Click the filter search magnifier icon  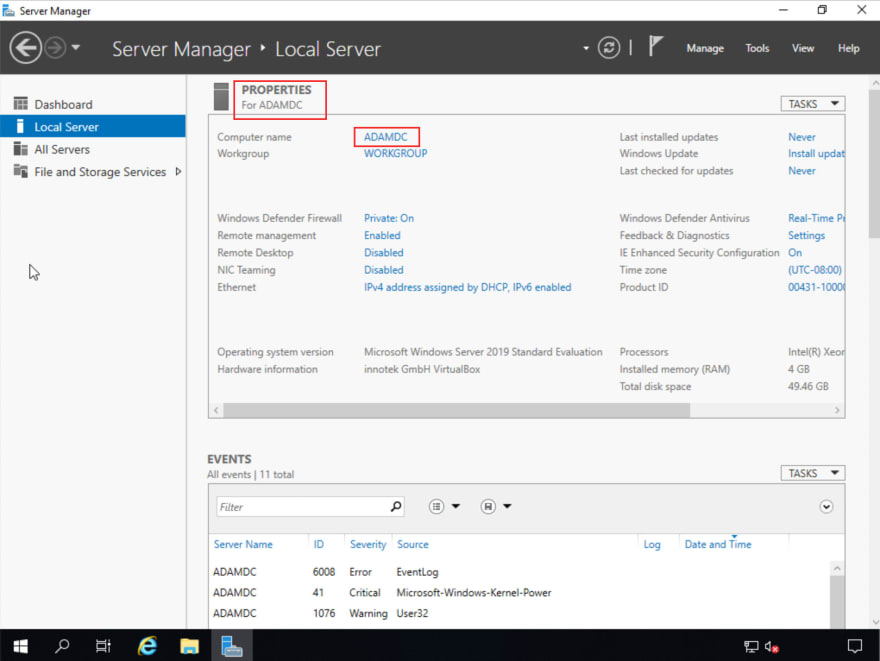(x=396, y=506)
